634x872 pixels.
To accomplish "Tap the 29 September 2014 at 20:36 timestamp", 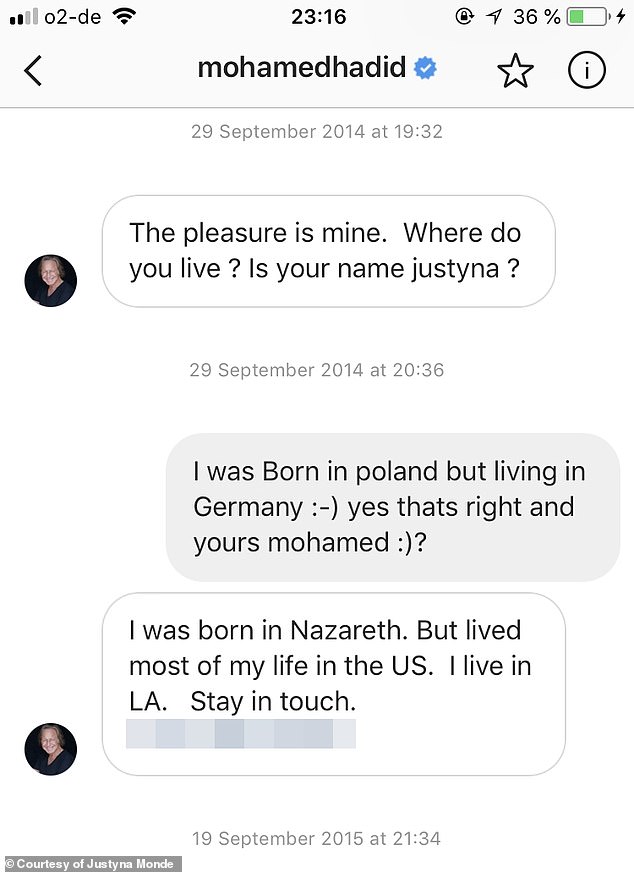I will 317,370.
